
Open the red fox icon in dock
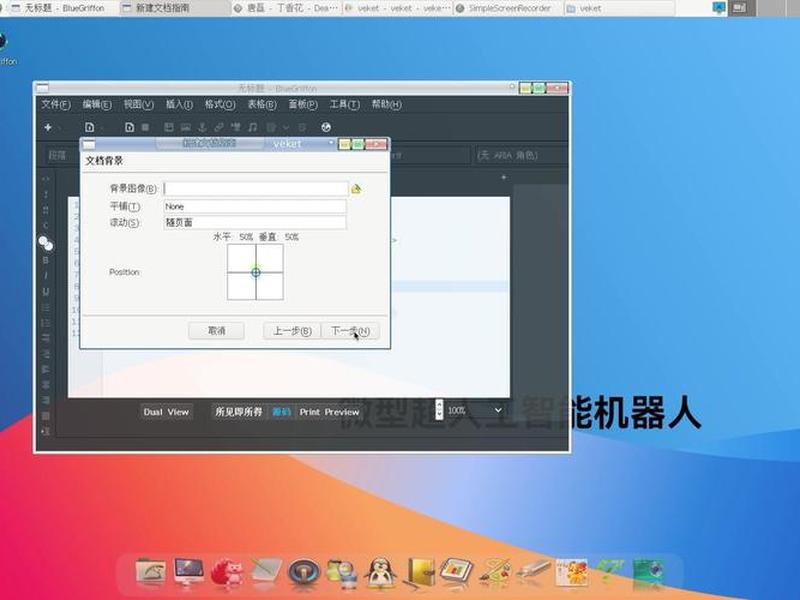227,571
